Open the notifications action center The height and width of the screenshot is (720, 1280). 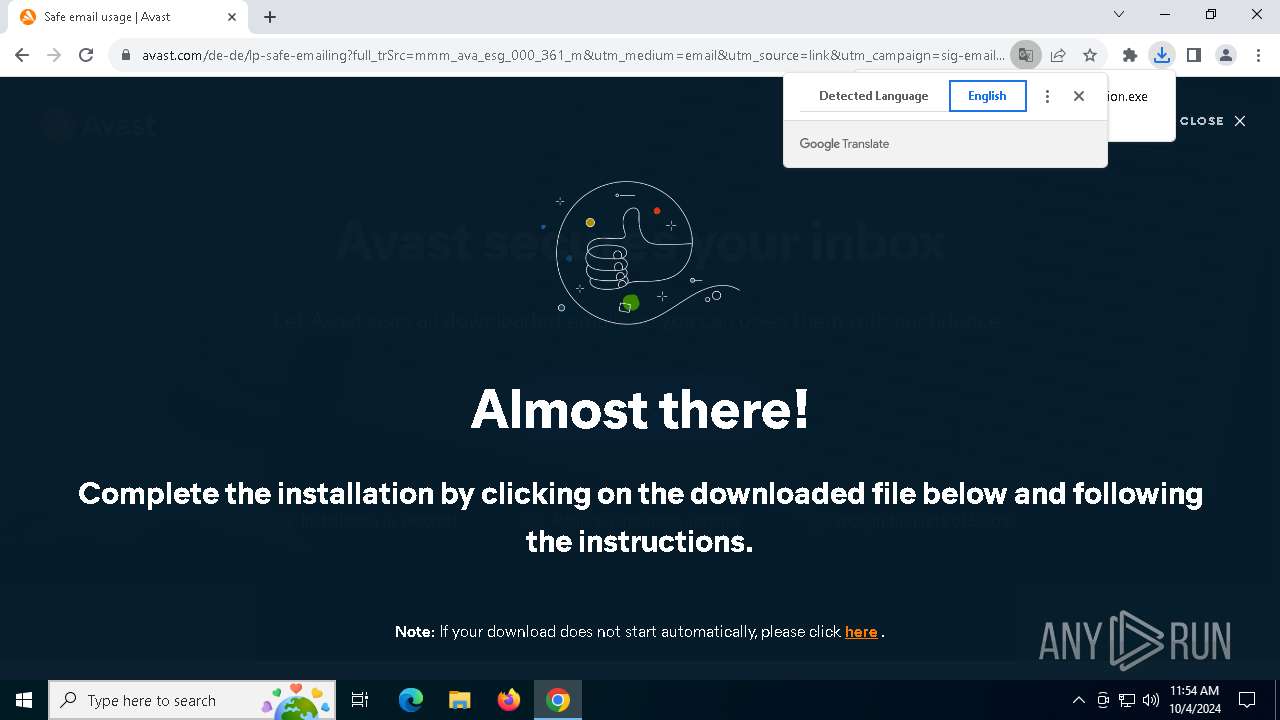coord(1247,700)
